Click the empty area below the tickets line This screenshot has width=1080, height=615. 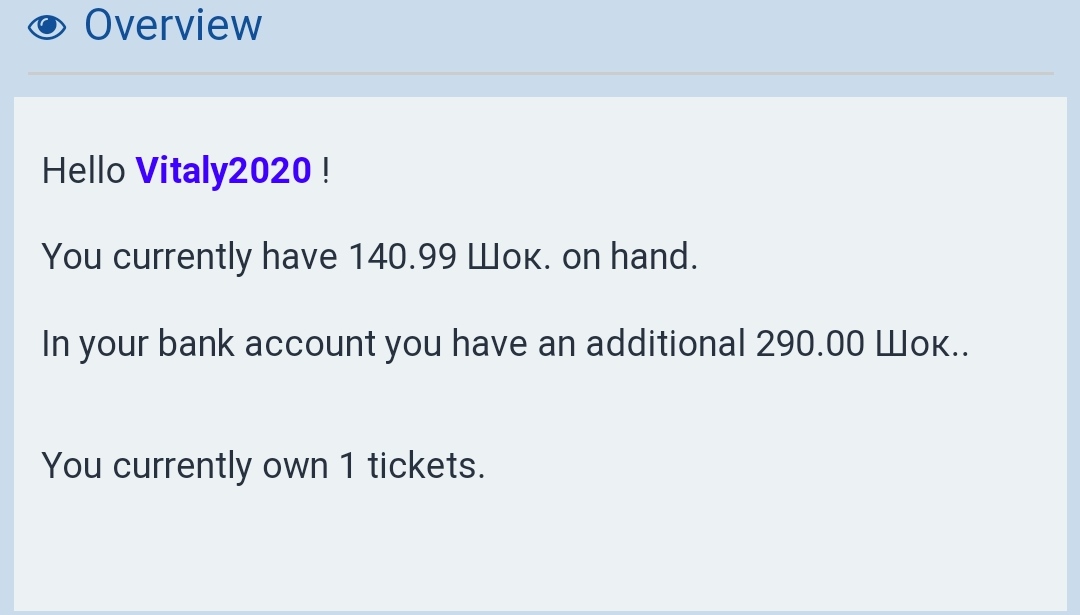click(x=540, y=550)
